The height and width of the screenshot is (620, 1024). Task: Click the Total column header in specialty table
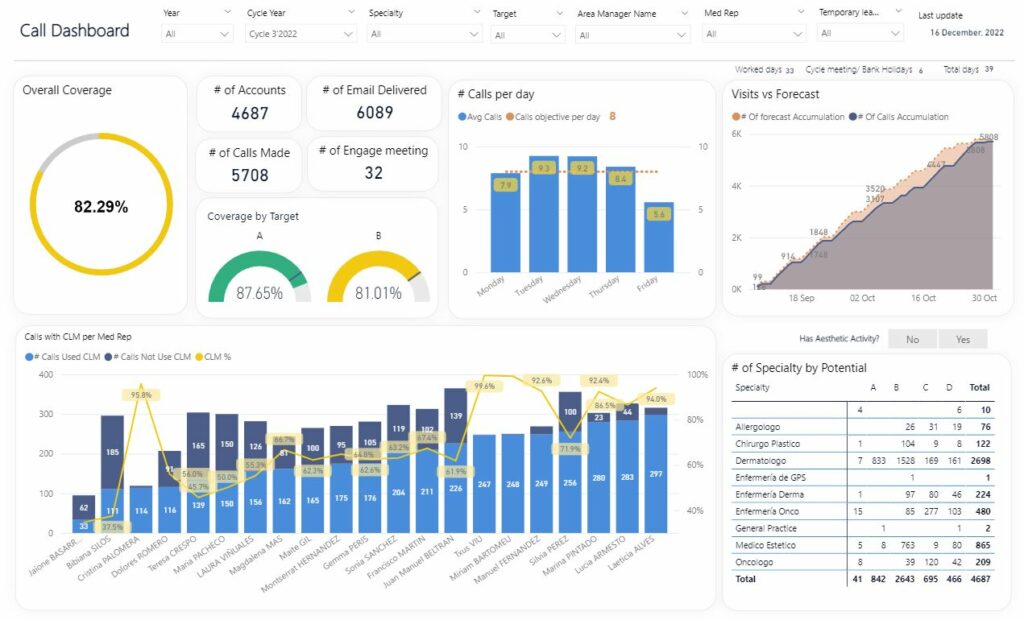(x=979, y=387)
